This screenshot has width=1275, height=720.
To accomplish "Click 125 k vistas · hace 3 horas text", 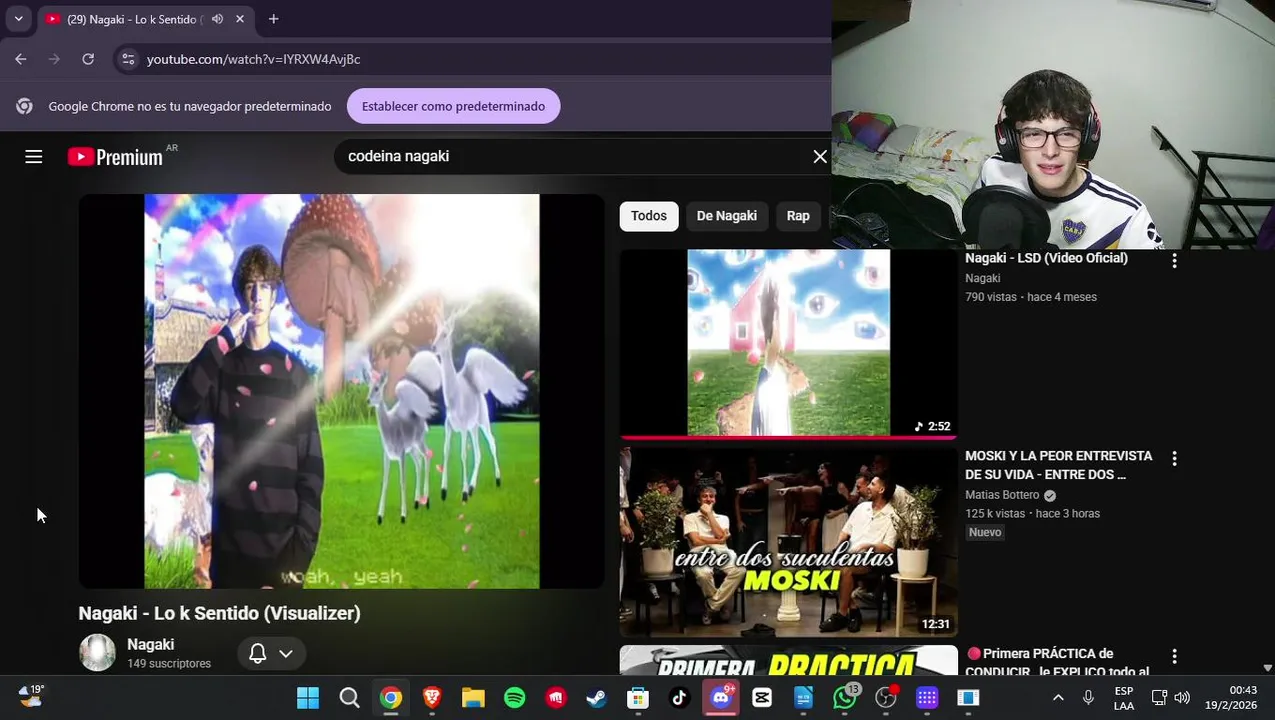I will click(x=1032, y=514).
